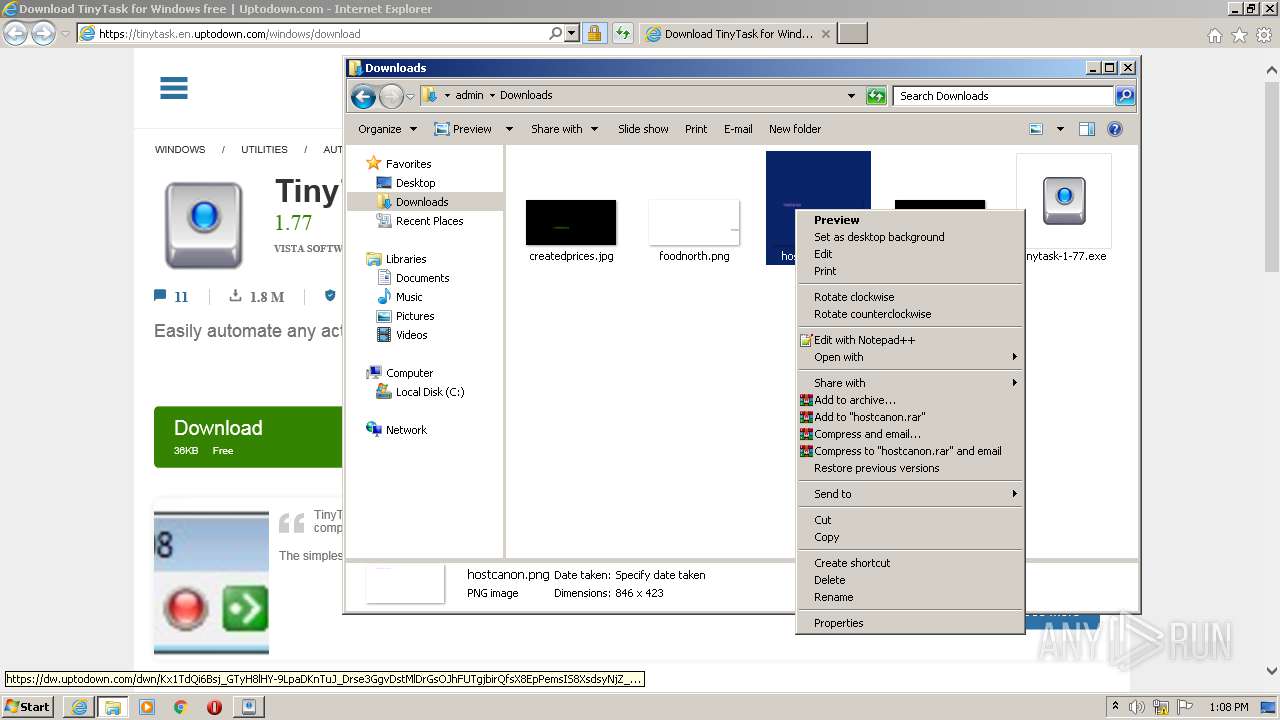Expand Share with submenu in context menu

[910, 383]
